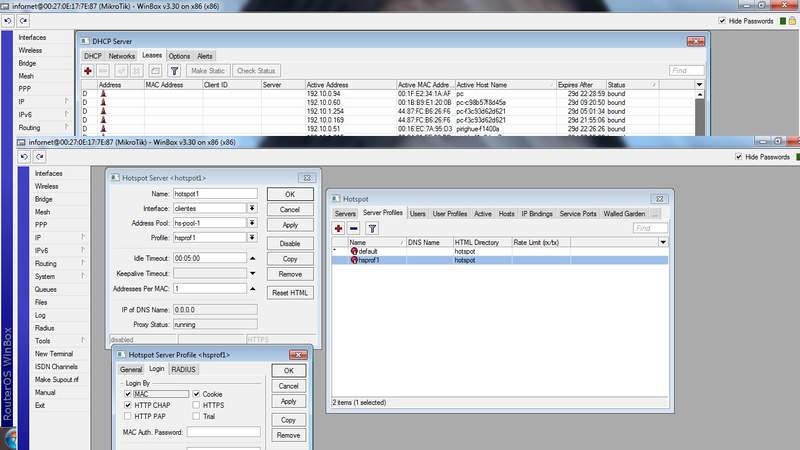The height and width of the screenshot is (450, 800).
Task: Click the Windows start orb
Action: point(9,439)
